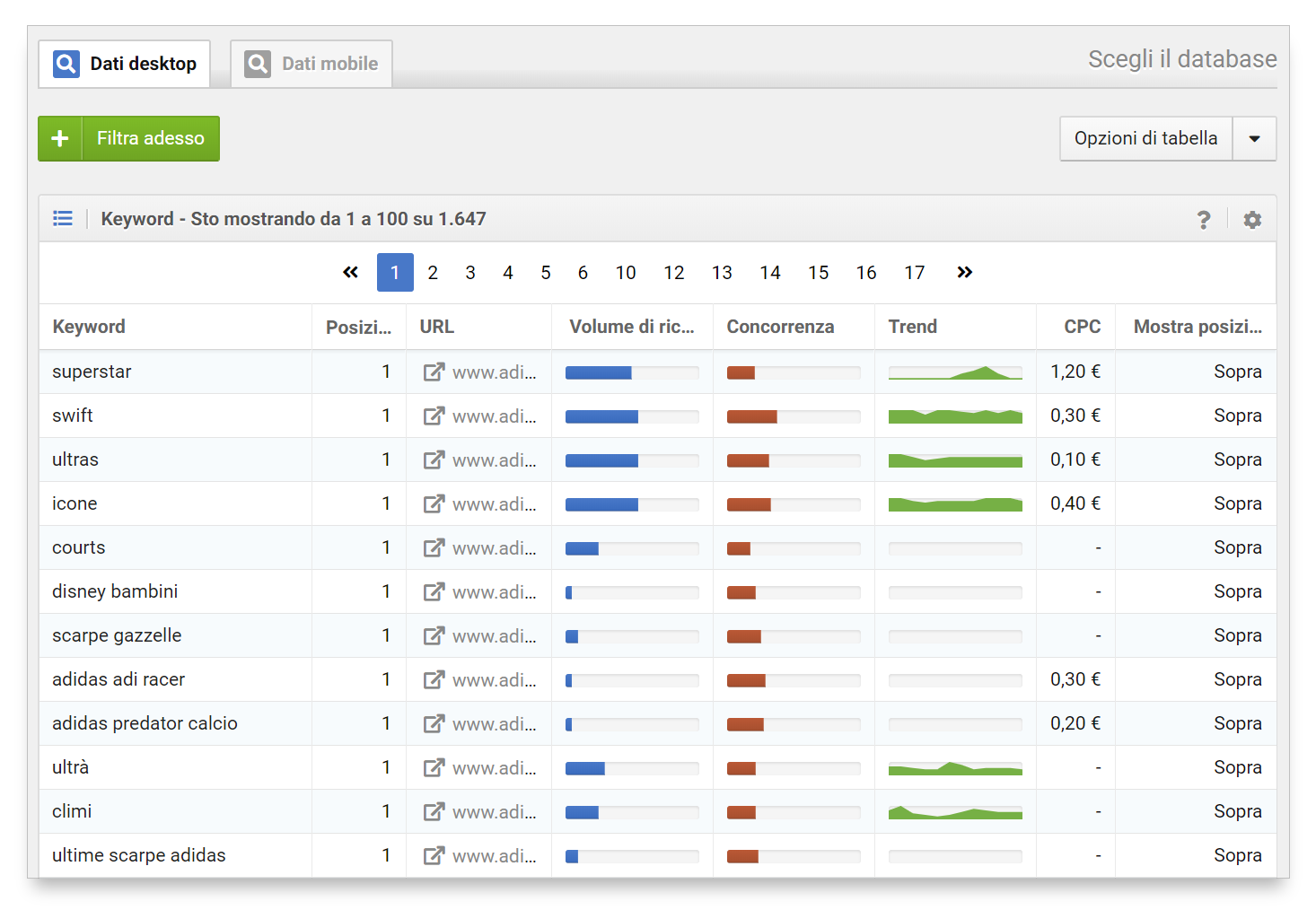Switch to Dati mobile tab
This screenshot has width=1316, height=910.
click(311, 64)
